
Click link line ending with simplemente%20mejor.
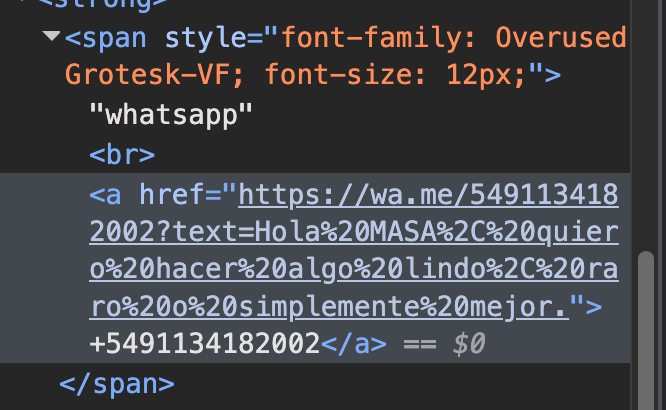328,306
